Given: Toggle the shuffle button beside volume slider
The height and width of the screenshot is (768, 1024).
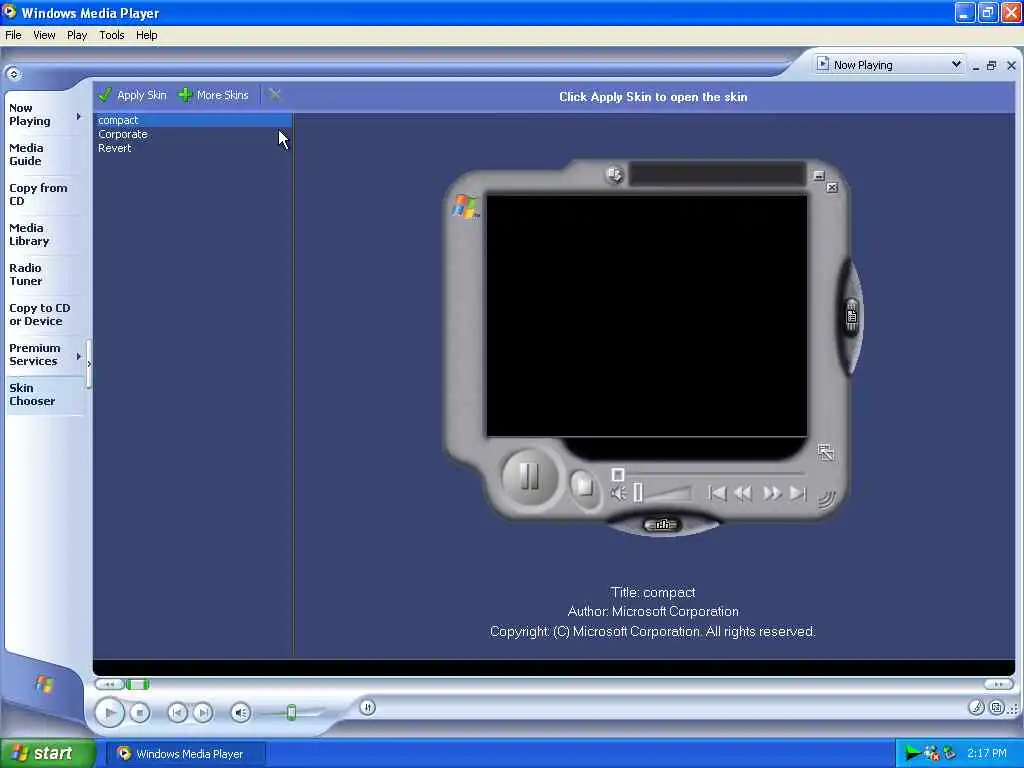Looking at the screenshot, I should (368, 707).
